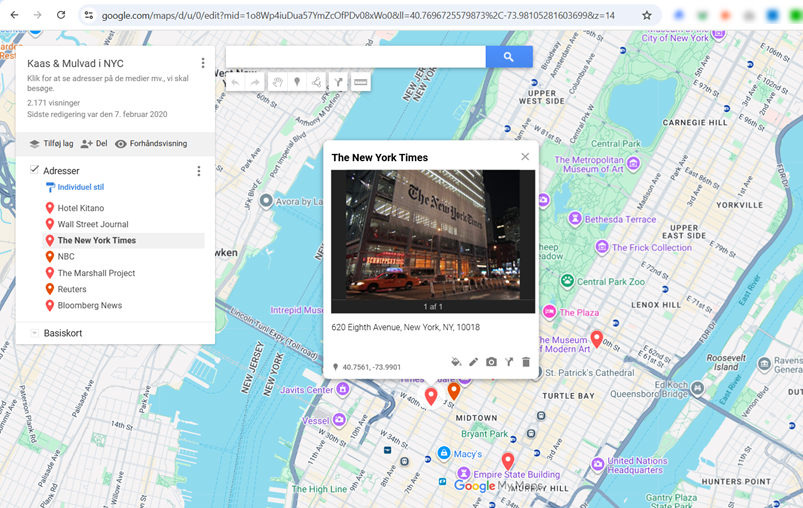Toggle Forhåndsvisning preview mode
This screenshot has height=508, width=803.
151,144
